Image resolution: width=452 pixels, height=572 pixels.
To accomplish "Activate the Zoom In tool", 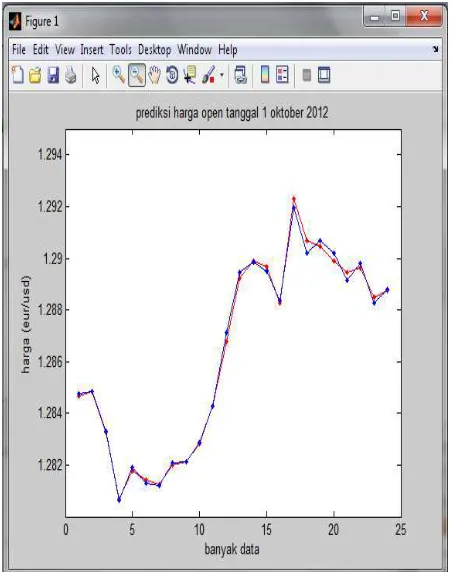I will tap(119, 75).
